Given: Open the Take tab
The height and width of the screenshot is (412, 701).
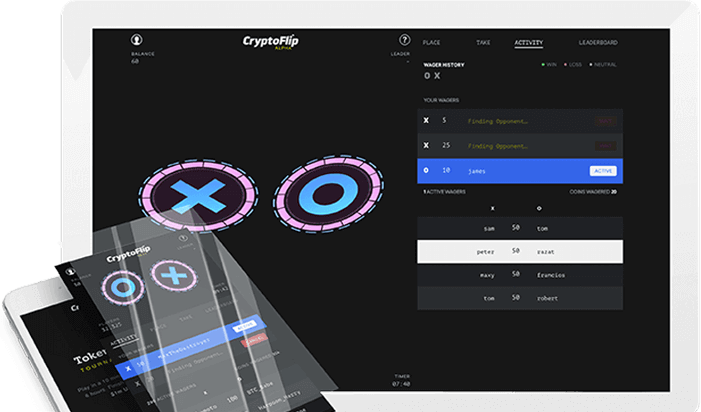Looking at the screenshot, I should click(x=483, y=43).
